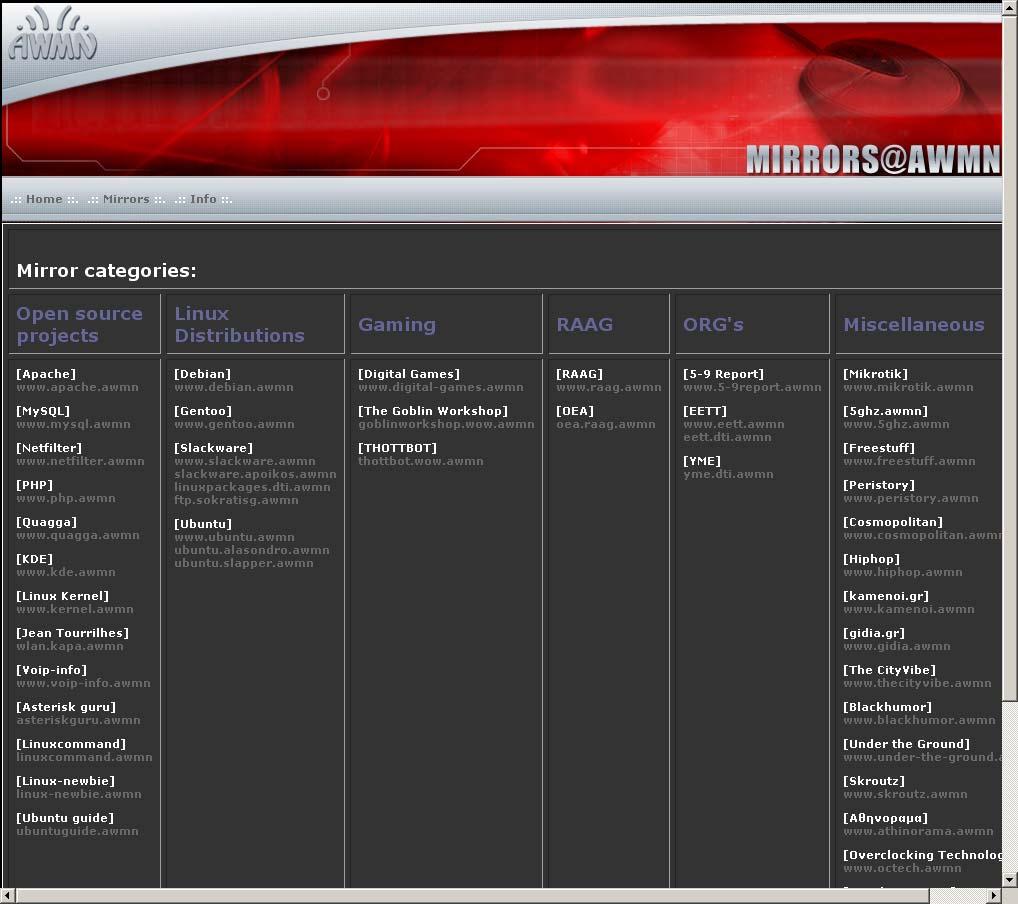Visit ftp.sokratisg.awmn mirror
The width and height of the screenshot is (1018, 904).
tap(236, 500)
